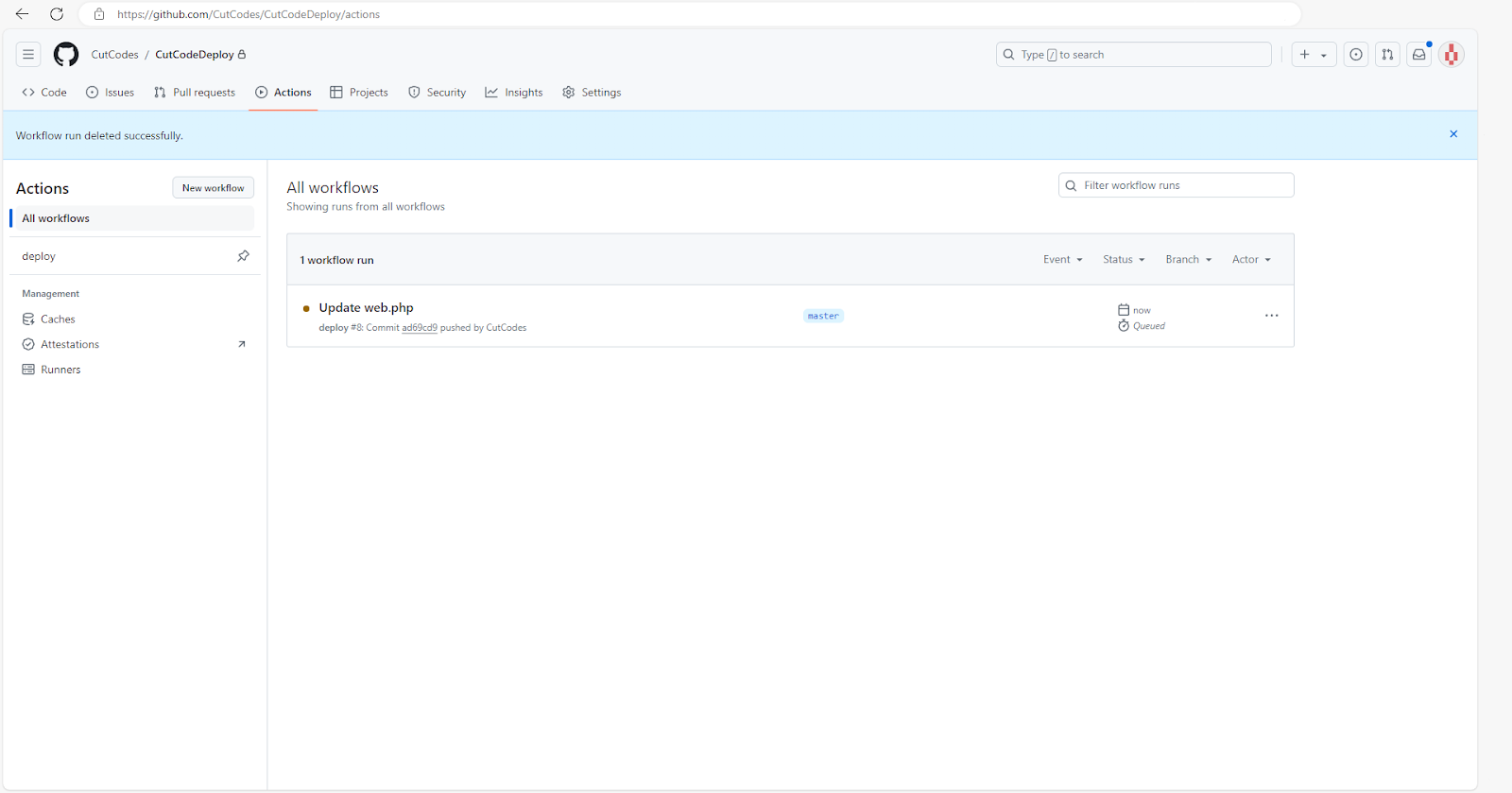Focus the Type / to search box
Image resolution: width=1512 pixels, height=793 pixels.
point(1134,55)
